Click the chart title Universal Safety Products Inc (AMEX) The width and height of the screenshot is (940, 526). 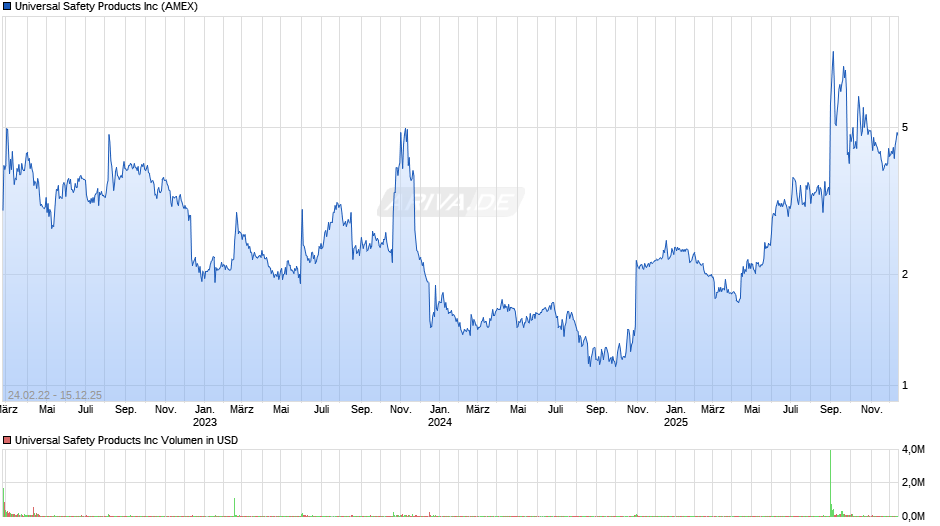(x=106, y=7)
